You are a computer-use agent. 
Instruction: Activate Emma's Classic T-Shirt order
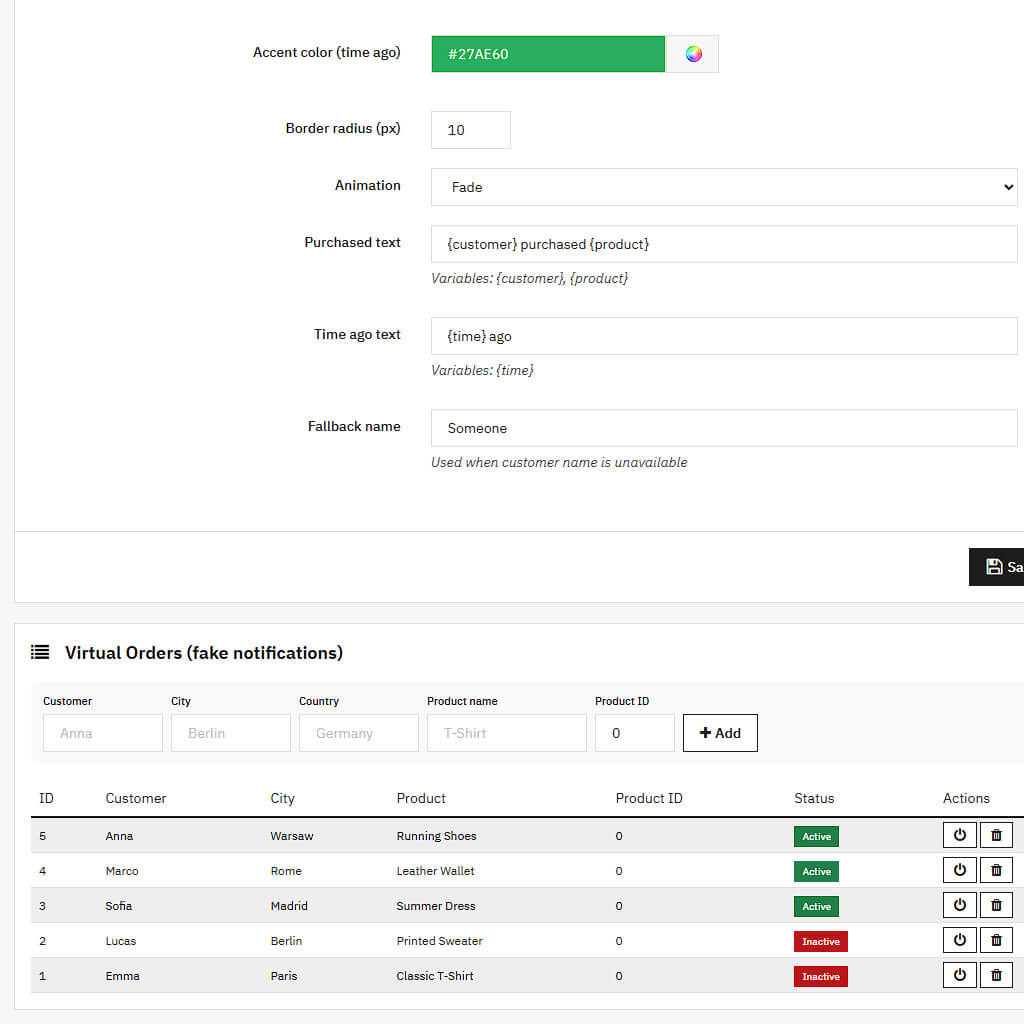pyautogui.click(x=960, y=975)
